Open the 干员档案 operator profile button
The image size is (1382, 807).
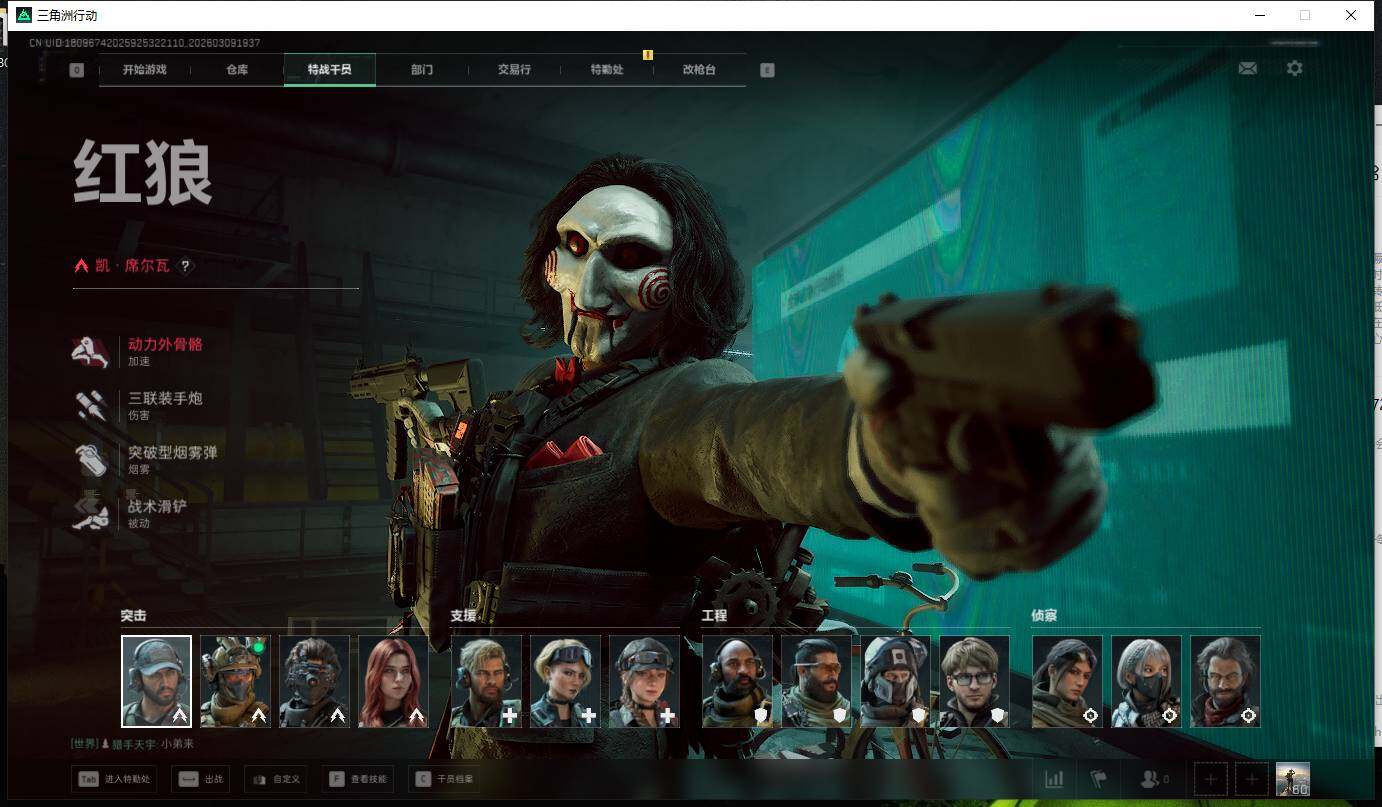point(445,779)
